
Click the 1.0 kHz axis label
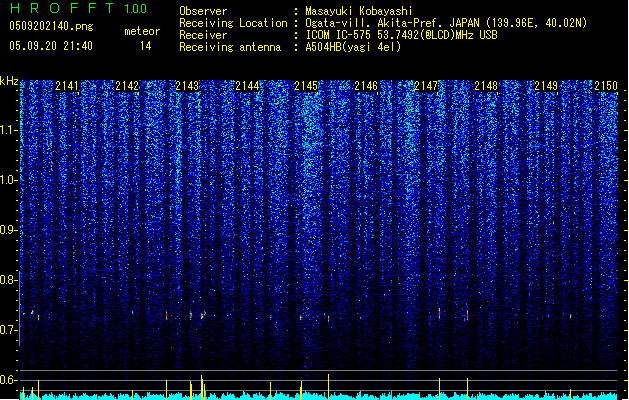(9, 180)
